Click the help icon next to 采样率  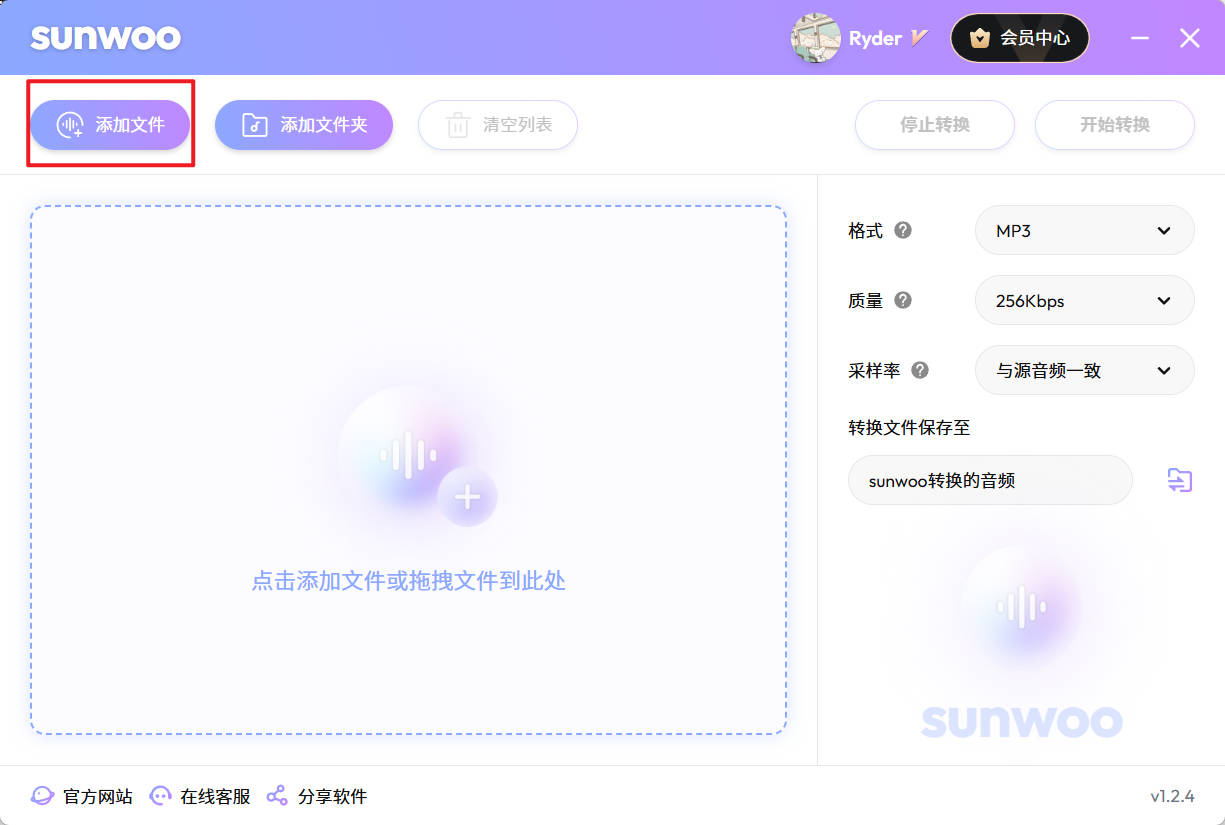click(920, 370)
